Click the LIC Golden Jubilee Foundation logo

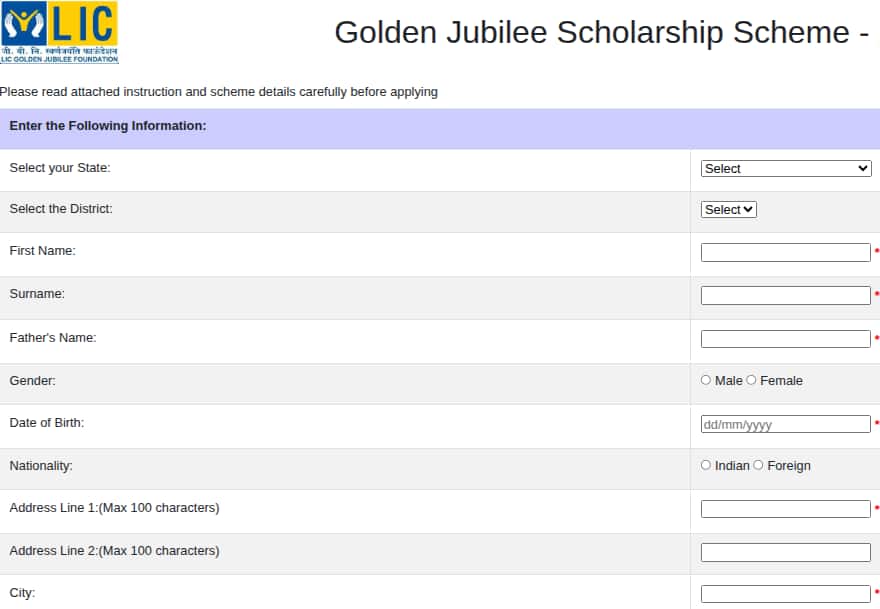coord(59,32)
